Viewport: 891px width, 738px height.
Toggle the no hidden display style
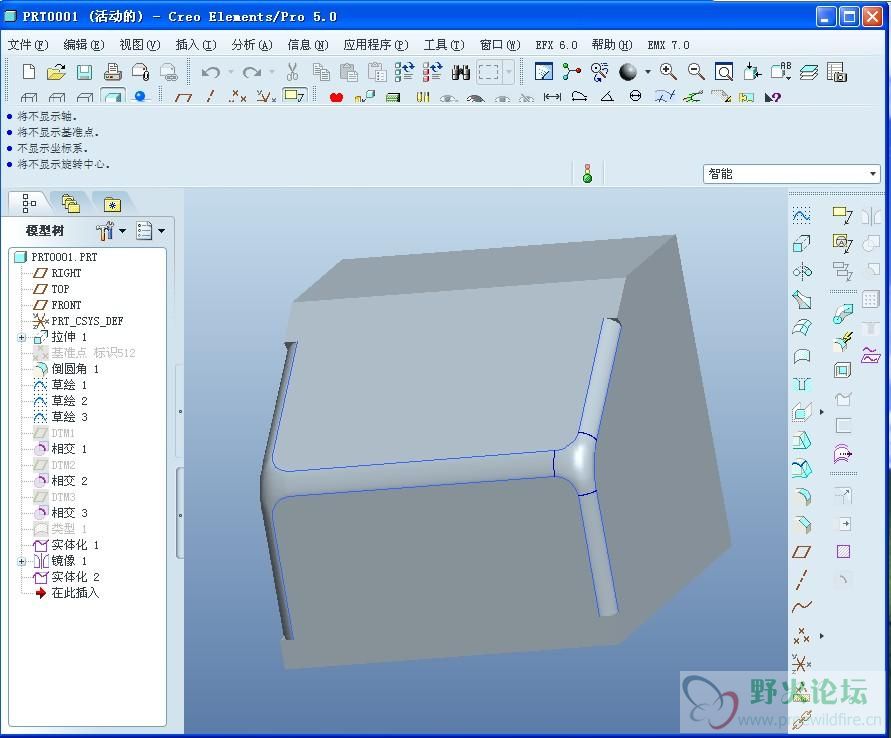click(x=85, y=98)
